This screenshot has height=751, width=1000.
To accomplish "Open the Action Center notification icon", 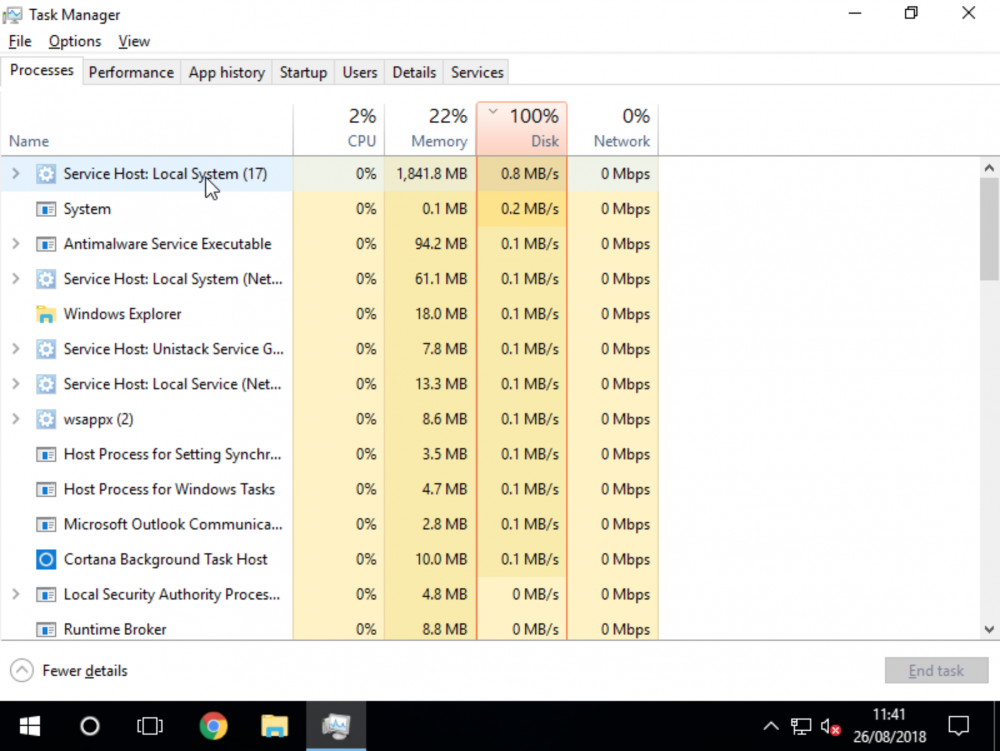I will pyautogui.click(x=959, y=726).
